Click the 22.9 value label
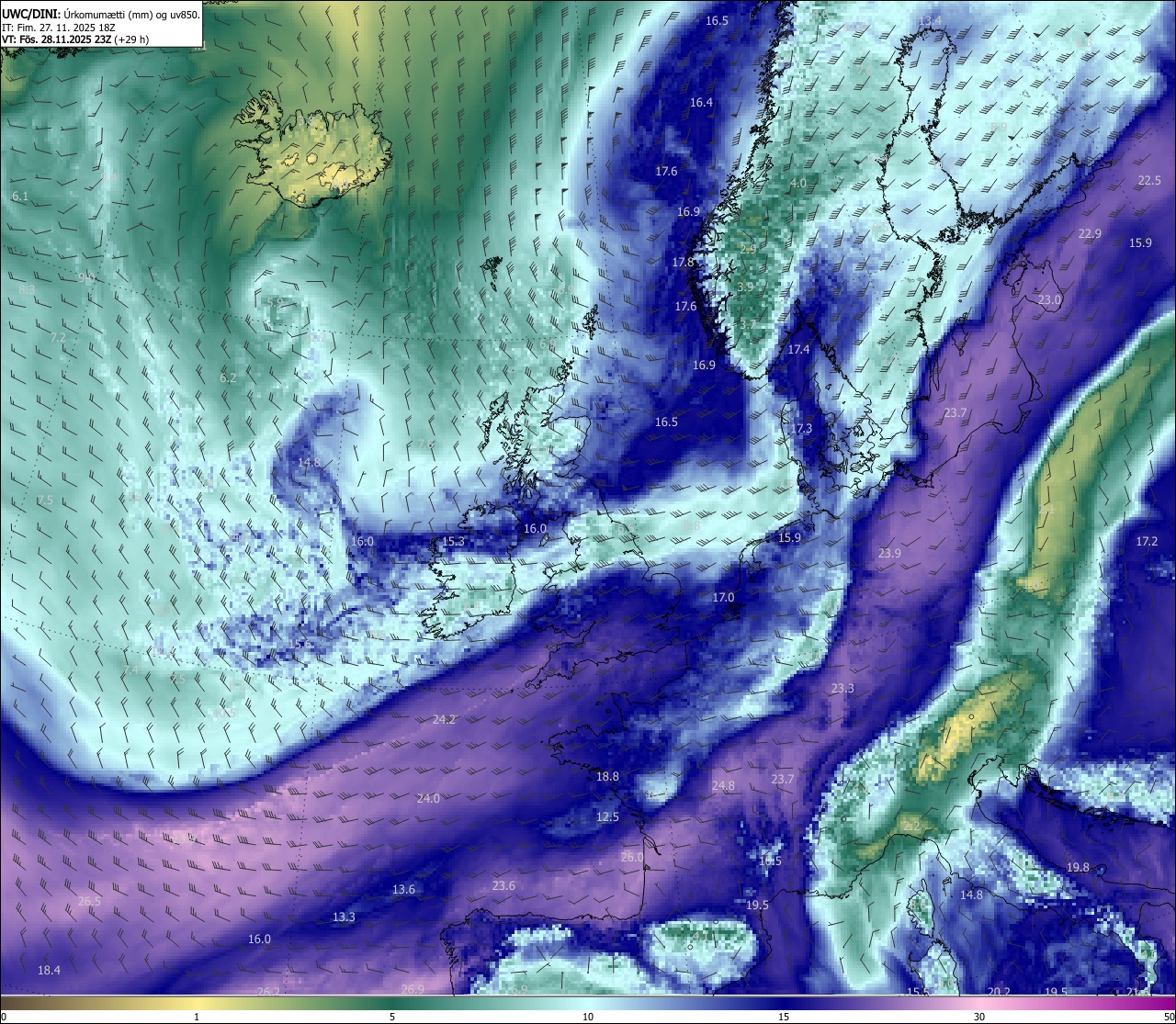This screenshot has width=1176, height=1024. [1089, 234]
